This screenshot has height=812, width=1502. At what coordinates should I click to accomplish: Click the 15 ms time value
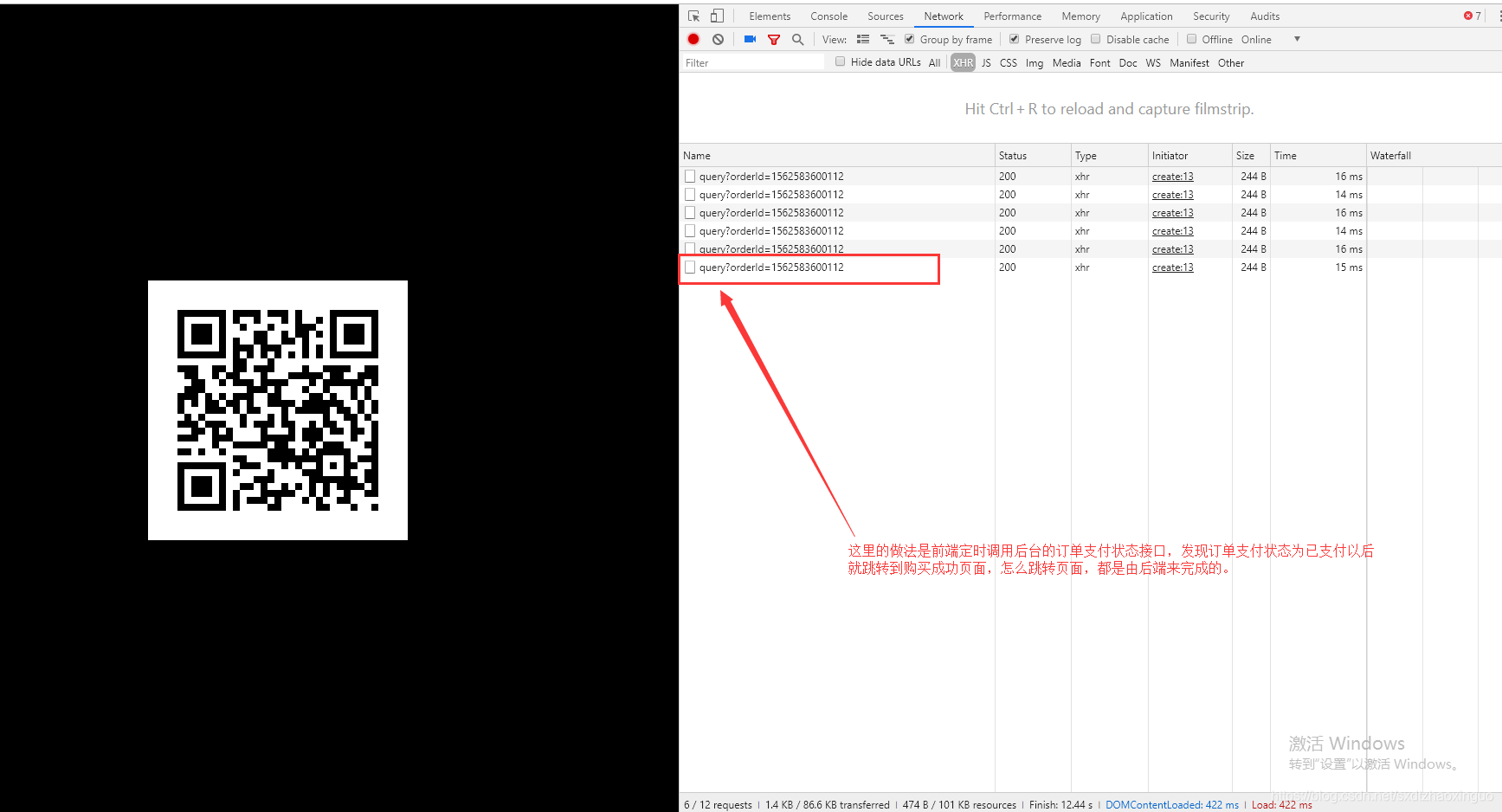1348,267
